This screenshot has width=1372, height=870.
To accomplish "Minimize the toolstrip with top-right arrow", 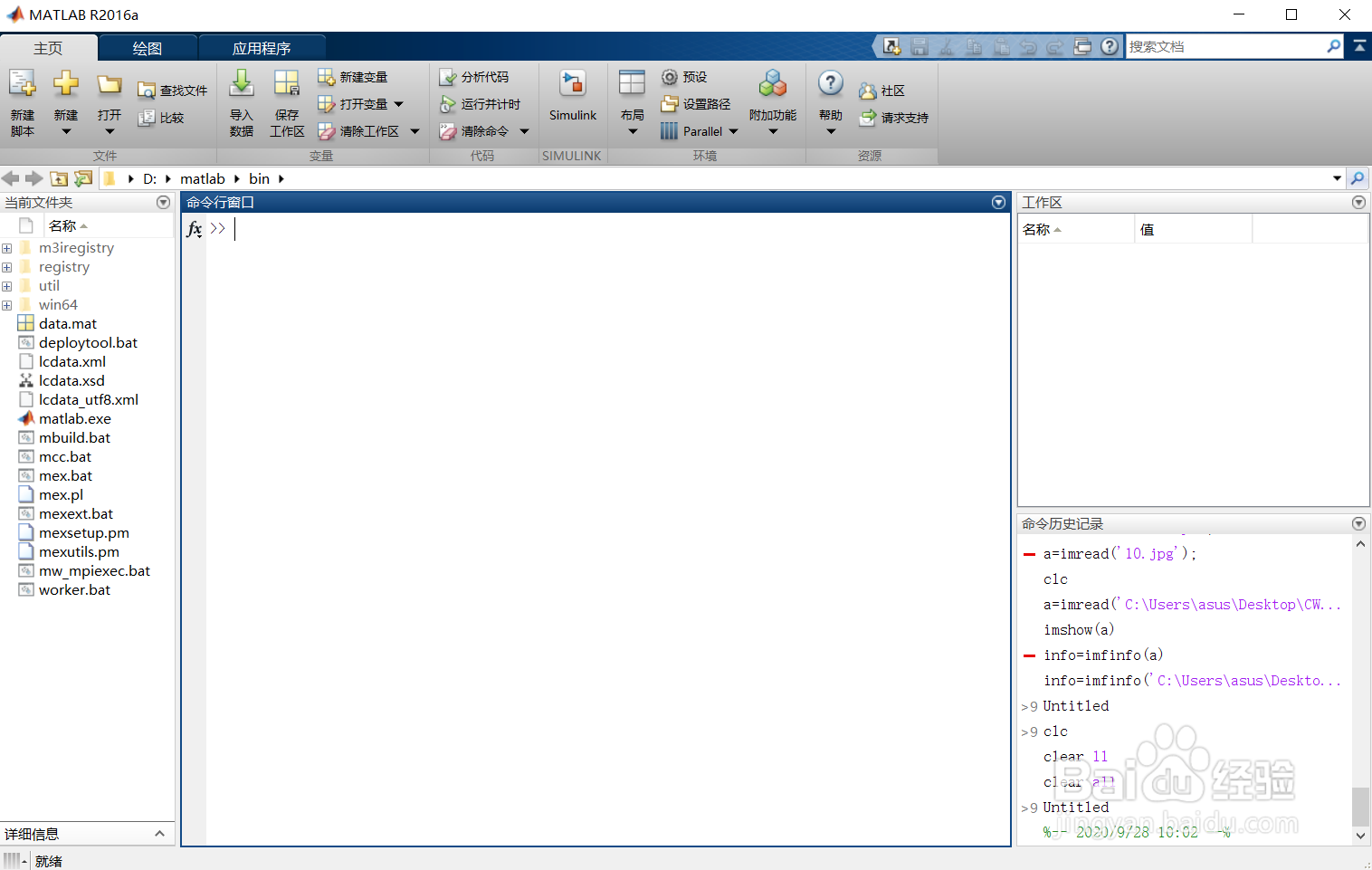I will 1359,46.
